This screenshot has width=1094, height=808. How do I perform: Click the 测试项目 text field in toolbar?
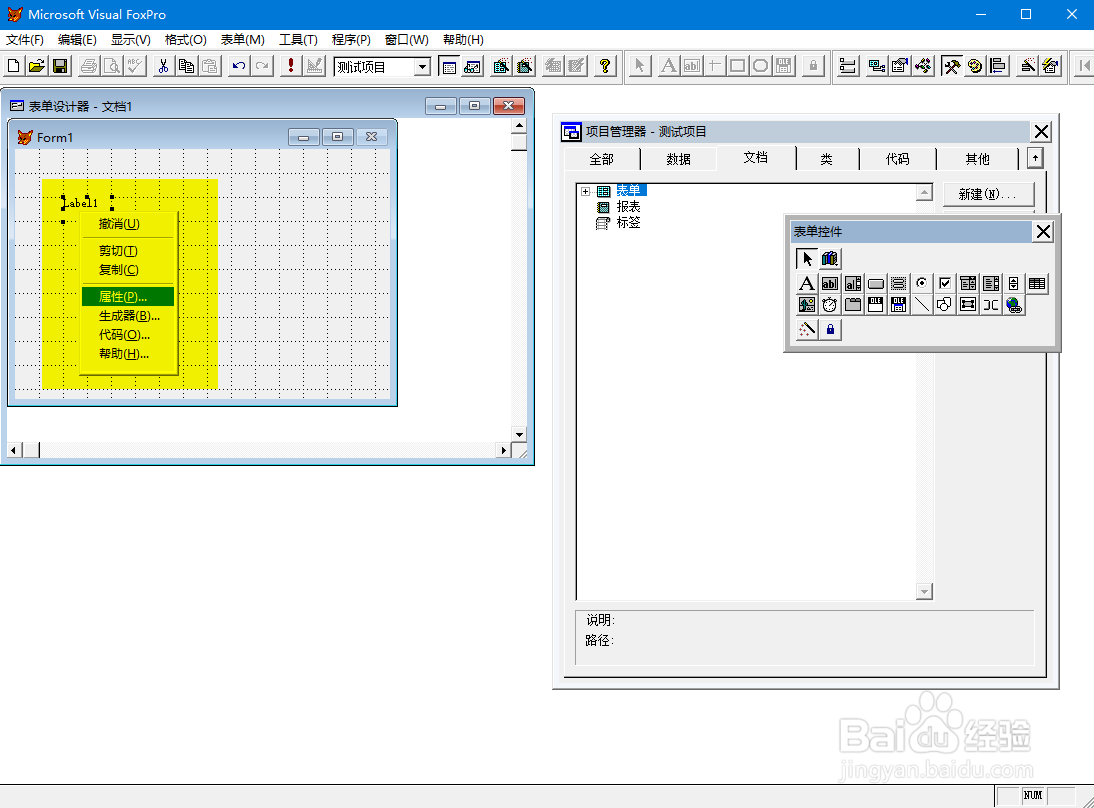pyautogui.click(x=373, y=67)
